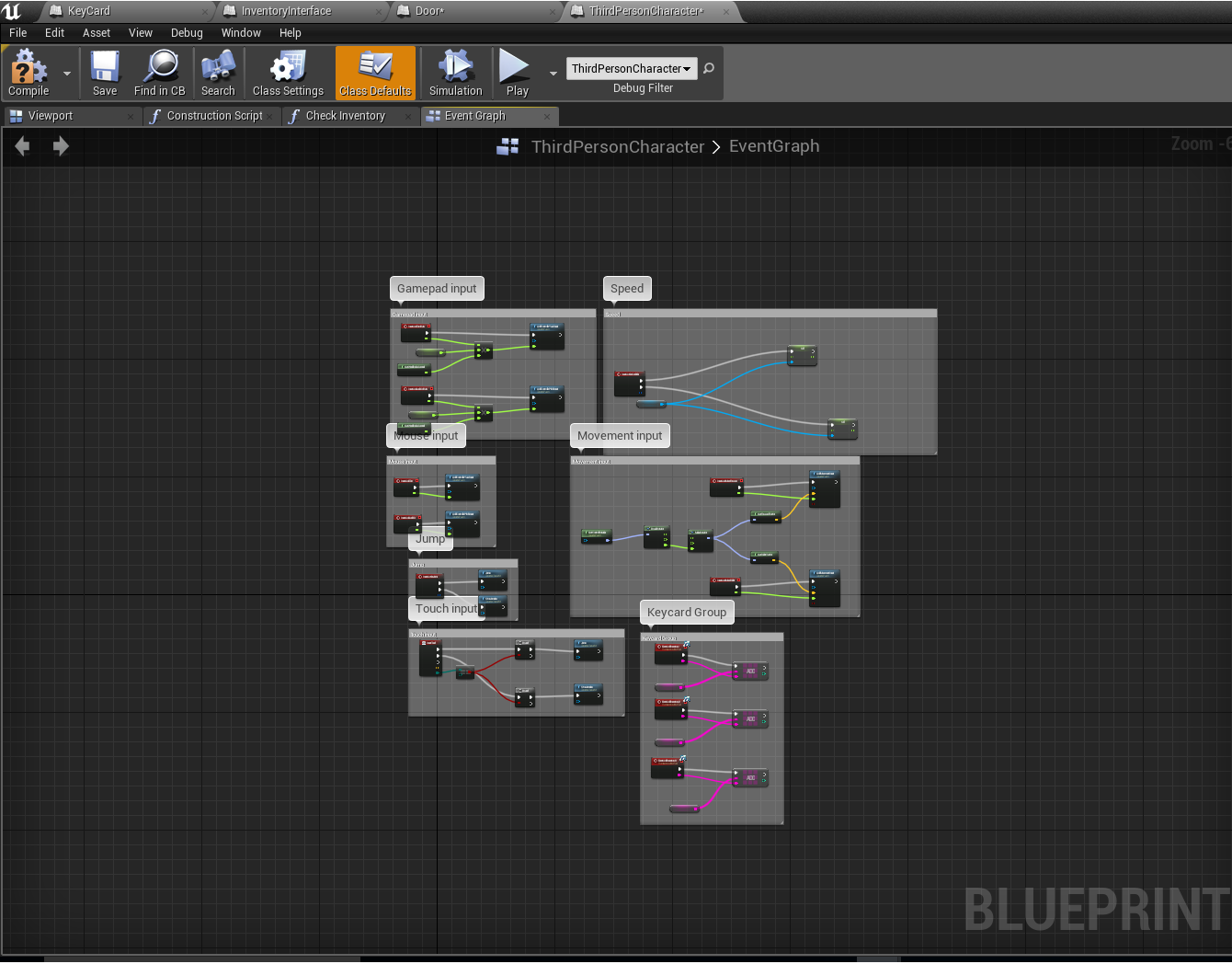Click the Unreal Engine logo icon

point(13,11)
